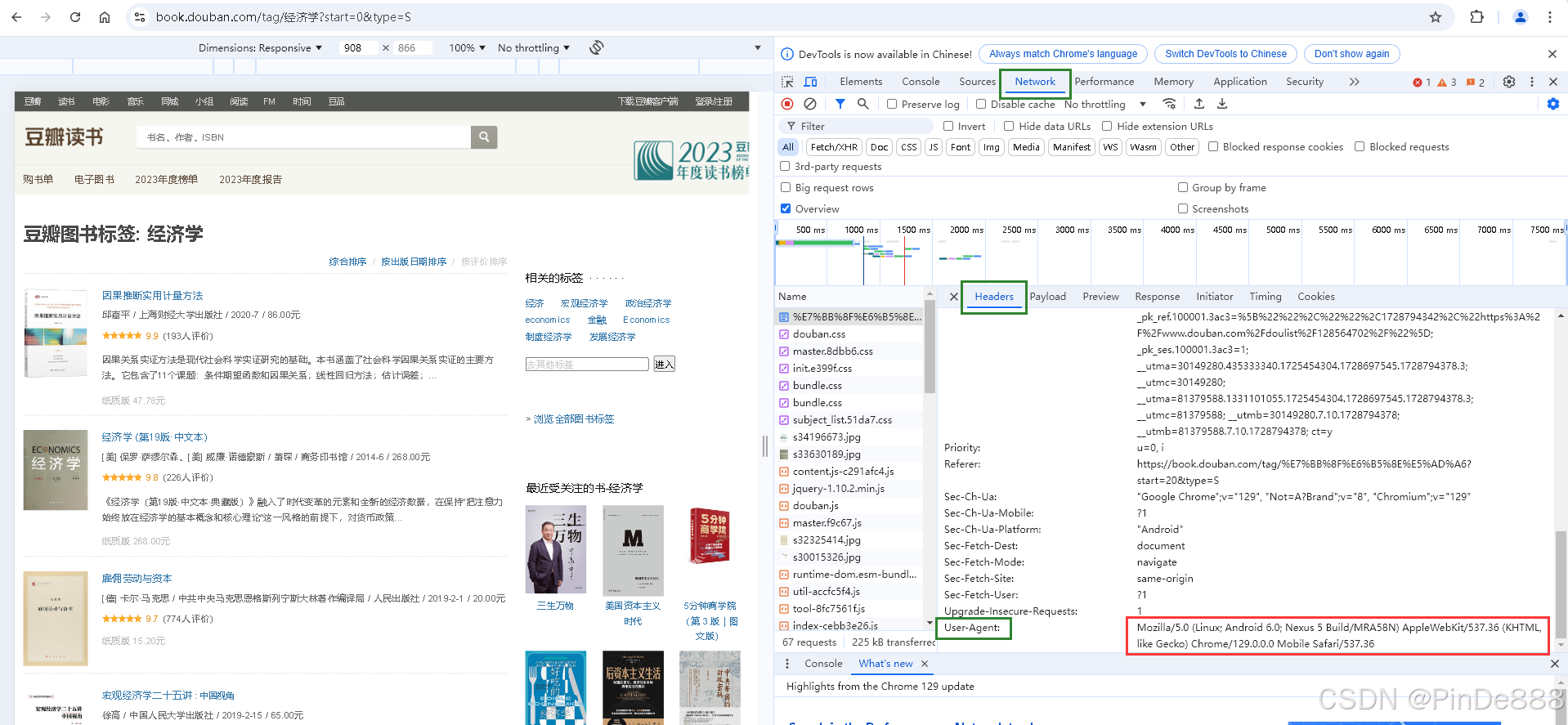
Task: Enable Preserve log checkbox
Action: click(x=892, y=104)
